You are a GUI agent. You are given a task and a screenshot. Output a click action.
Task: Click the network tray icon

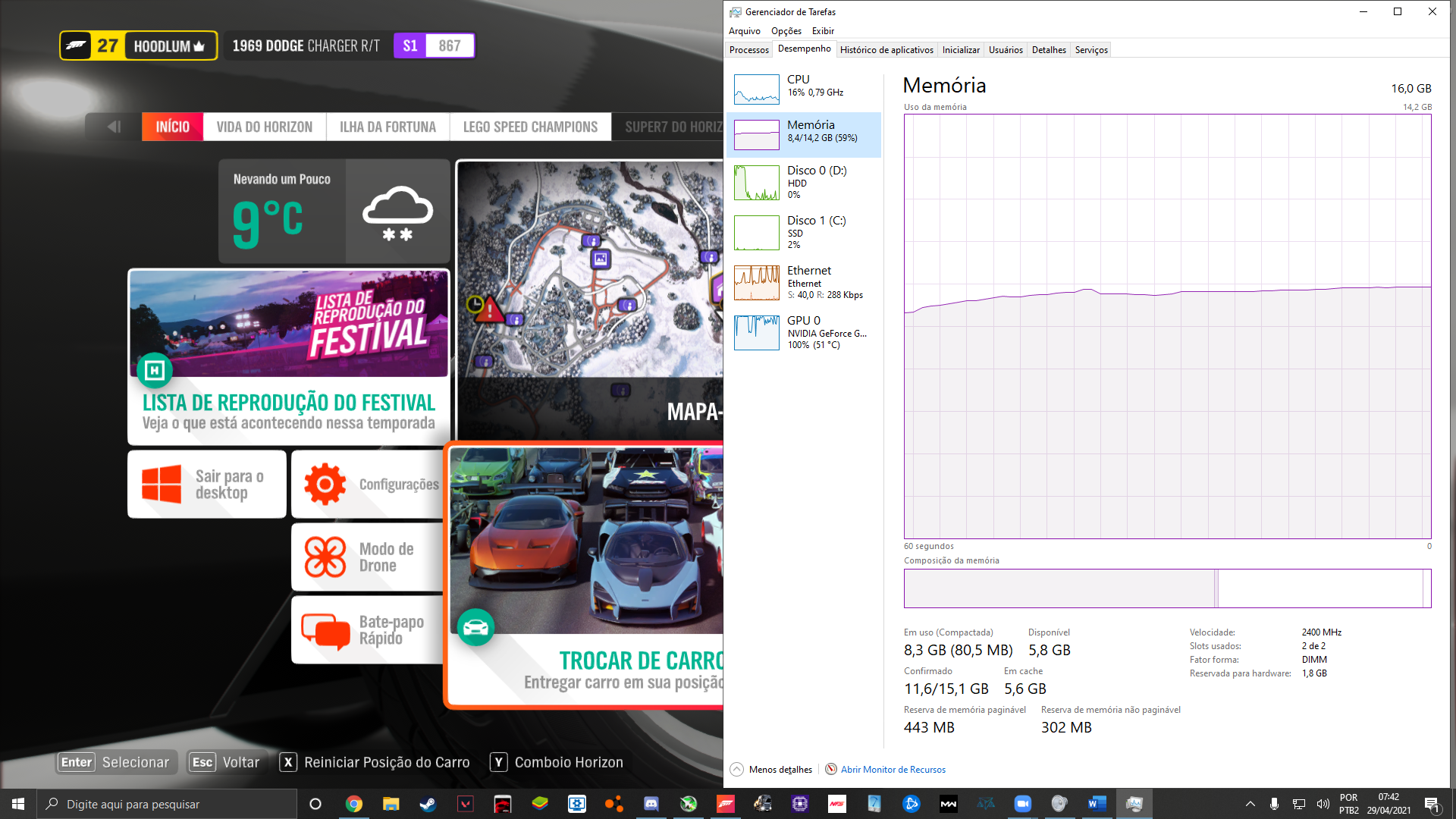coord(1298,804)
